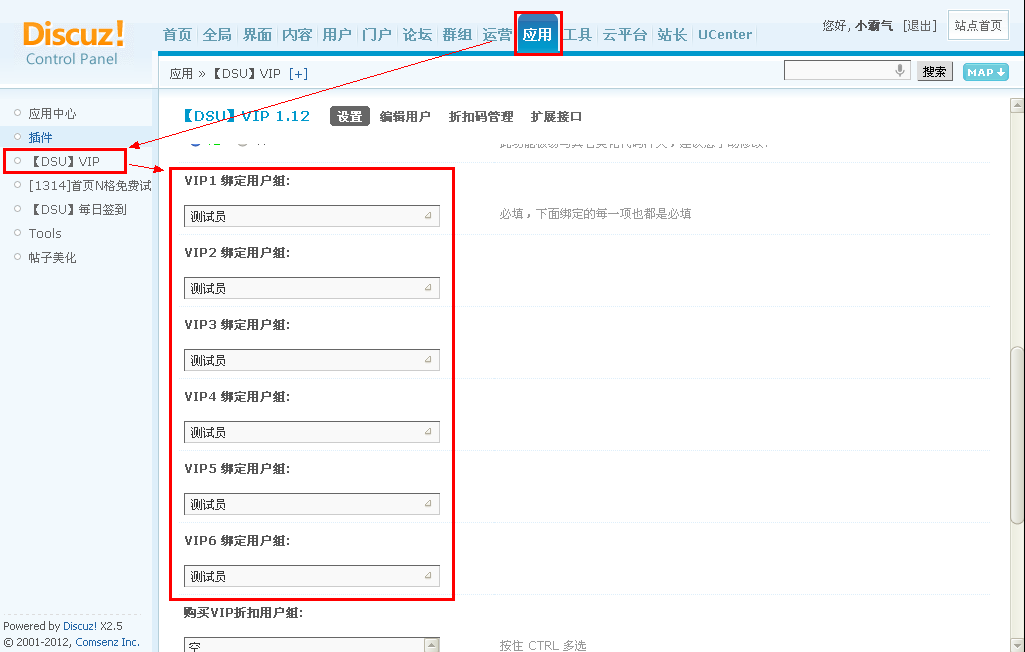The width and height of the screenshot is (1025, 652).
Task: Click the 必填 hint text
Action: coord(595,214)
